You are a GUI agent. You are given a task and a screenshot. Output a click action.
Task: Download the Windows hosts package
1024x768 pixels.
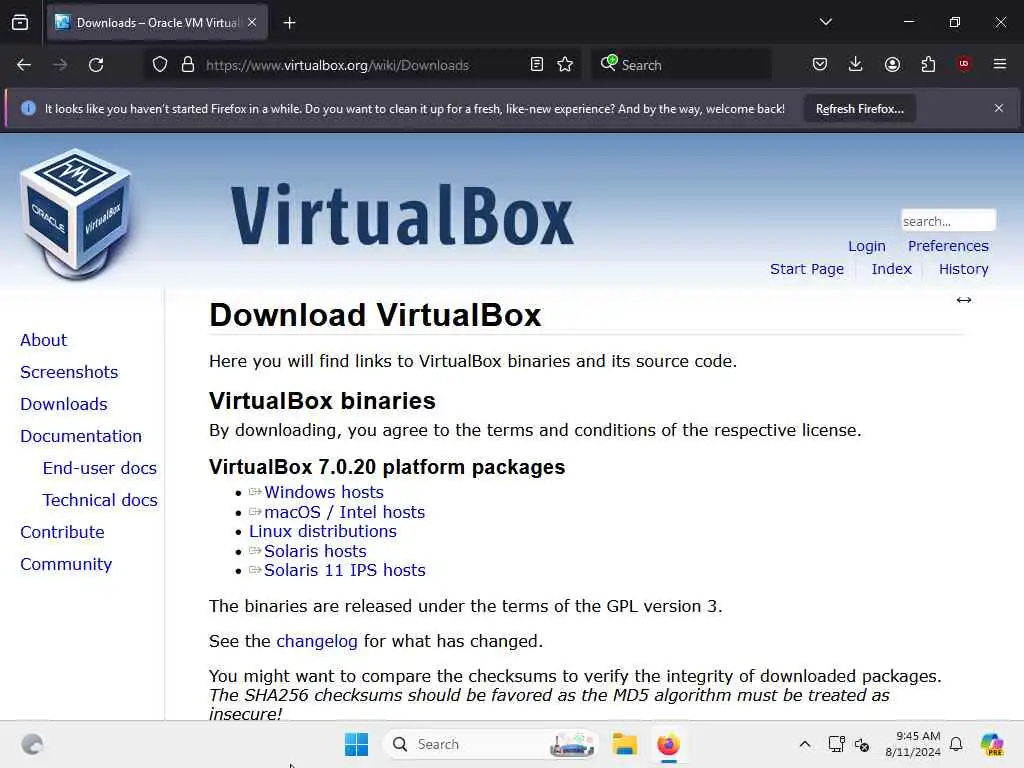[324, 492]
